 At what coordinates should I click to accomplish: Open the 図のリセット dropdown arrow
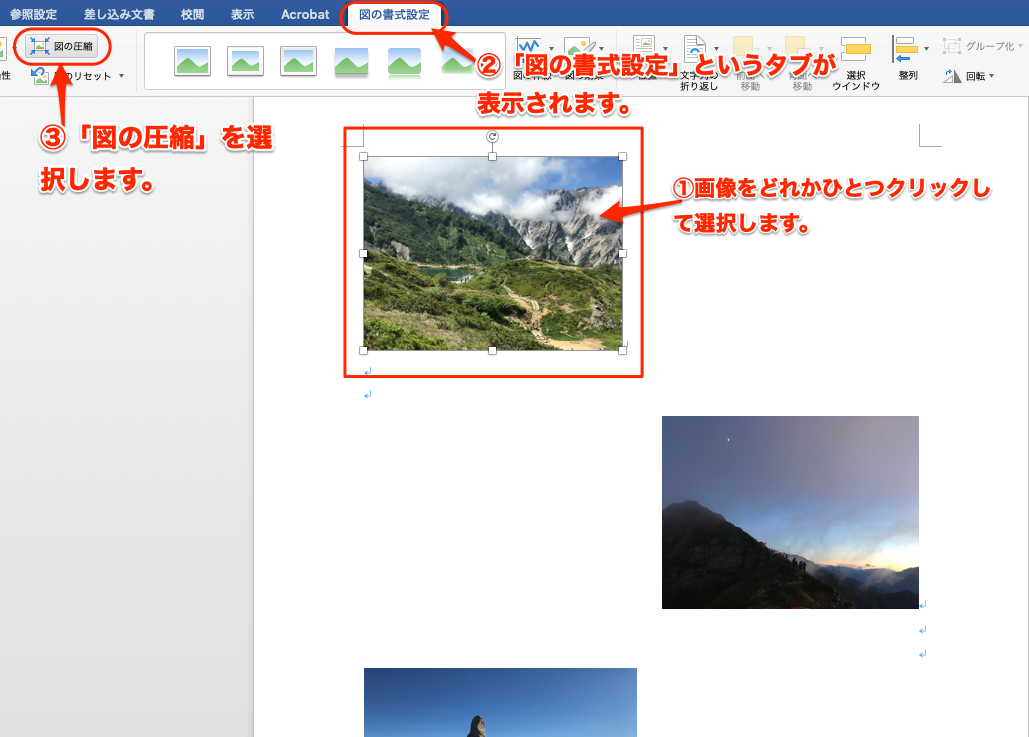point(121,76)
